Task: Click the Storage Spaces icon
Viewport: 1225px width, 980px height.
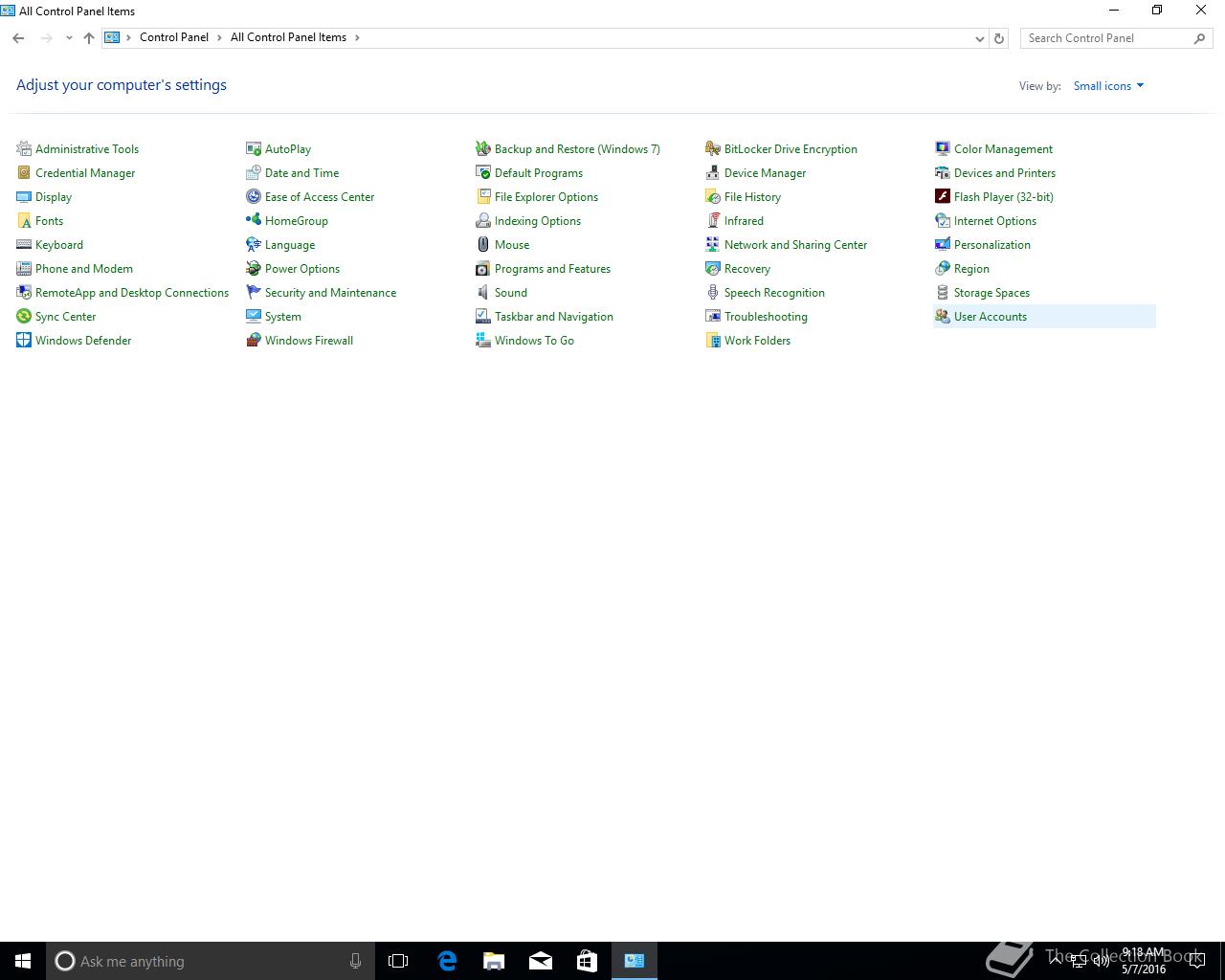Action: click(943, 292)
